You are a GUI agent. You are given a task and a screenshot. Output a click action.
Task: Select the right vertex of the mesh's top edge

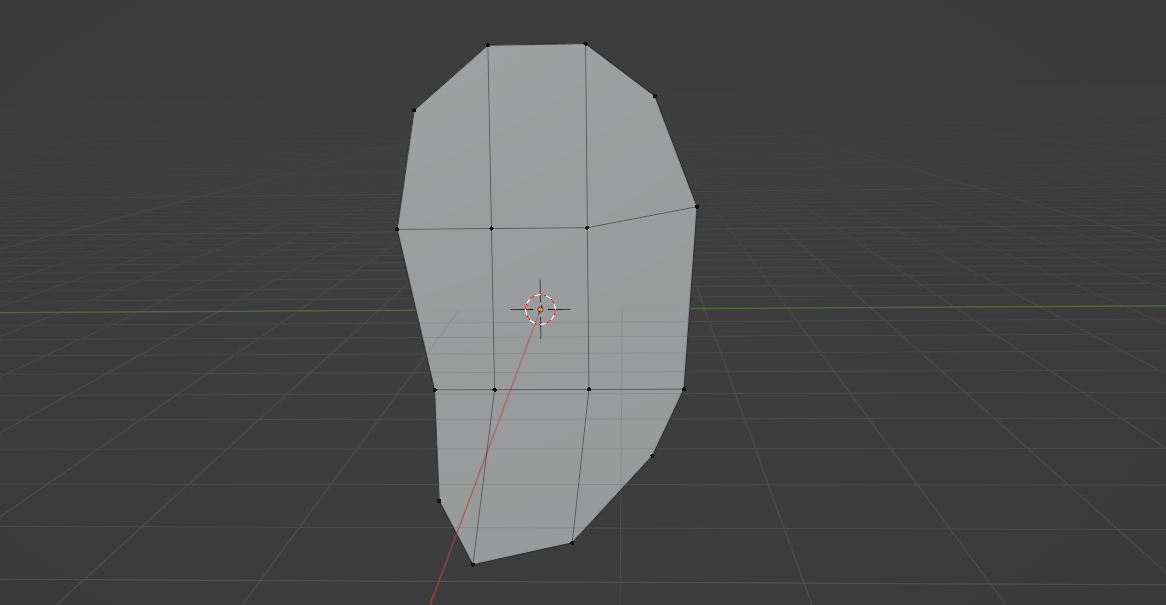pyautogui.click(x=585, y=44)
